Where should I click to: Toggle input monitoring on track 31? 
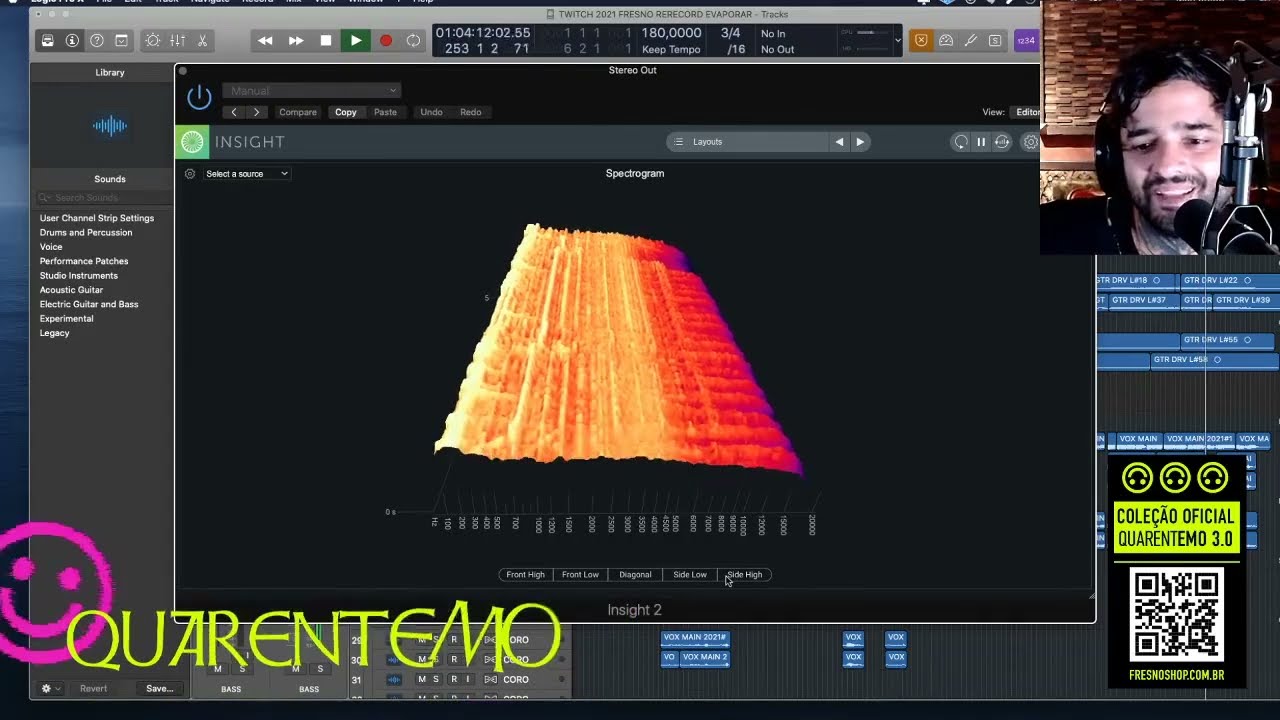pyautogui.click(x=467, y=679)
